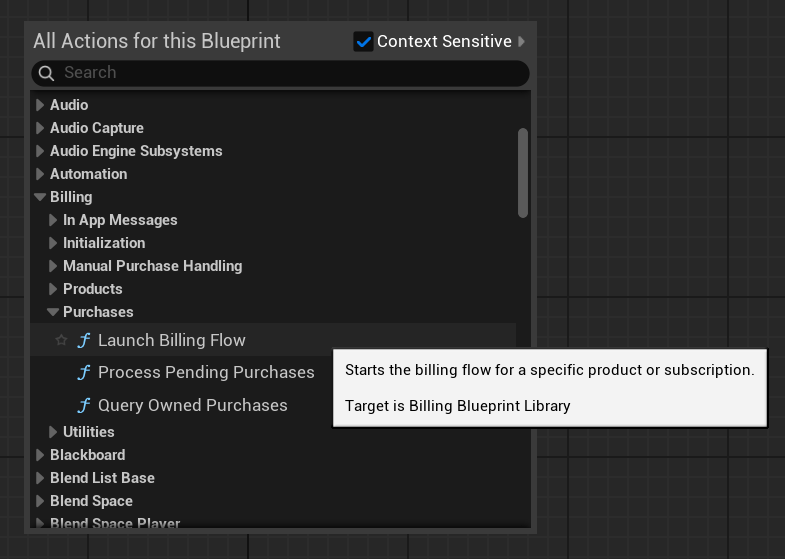The image size is (785, 559).
Task: Click the vertical scrollbar thumb in the actions list
Action: coord(523,172)
